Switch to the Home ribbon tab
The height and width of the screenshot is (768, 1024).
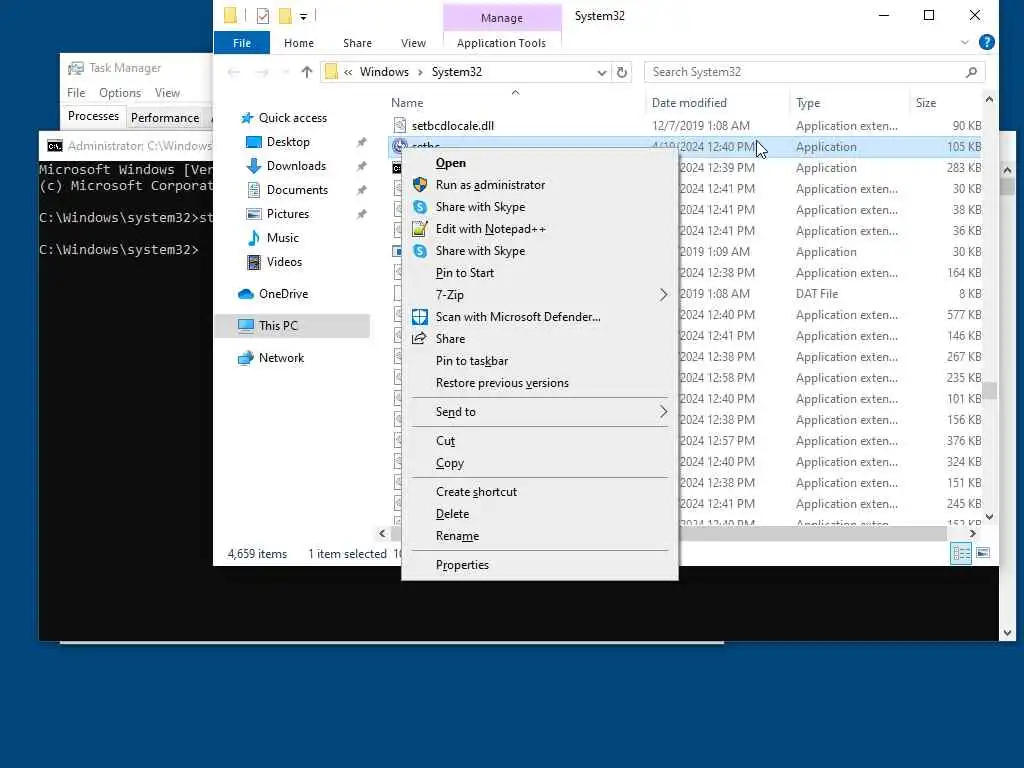pos(298,43)
